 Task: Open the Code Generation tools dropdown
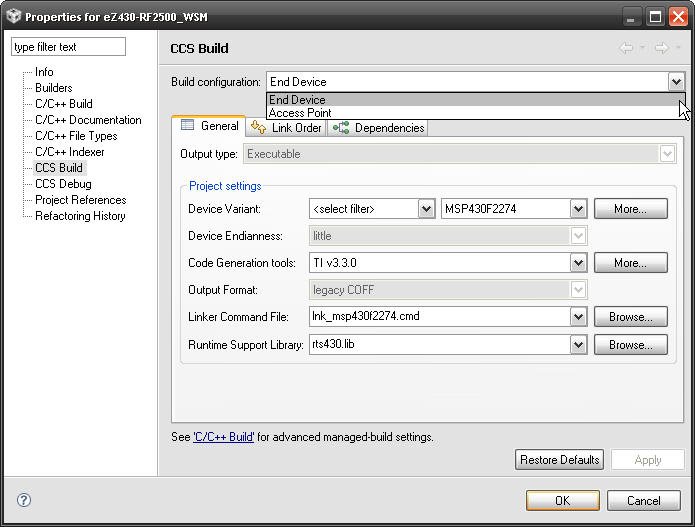[x=578, y=263]
